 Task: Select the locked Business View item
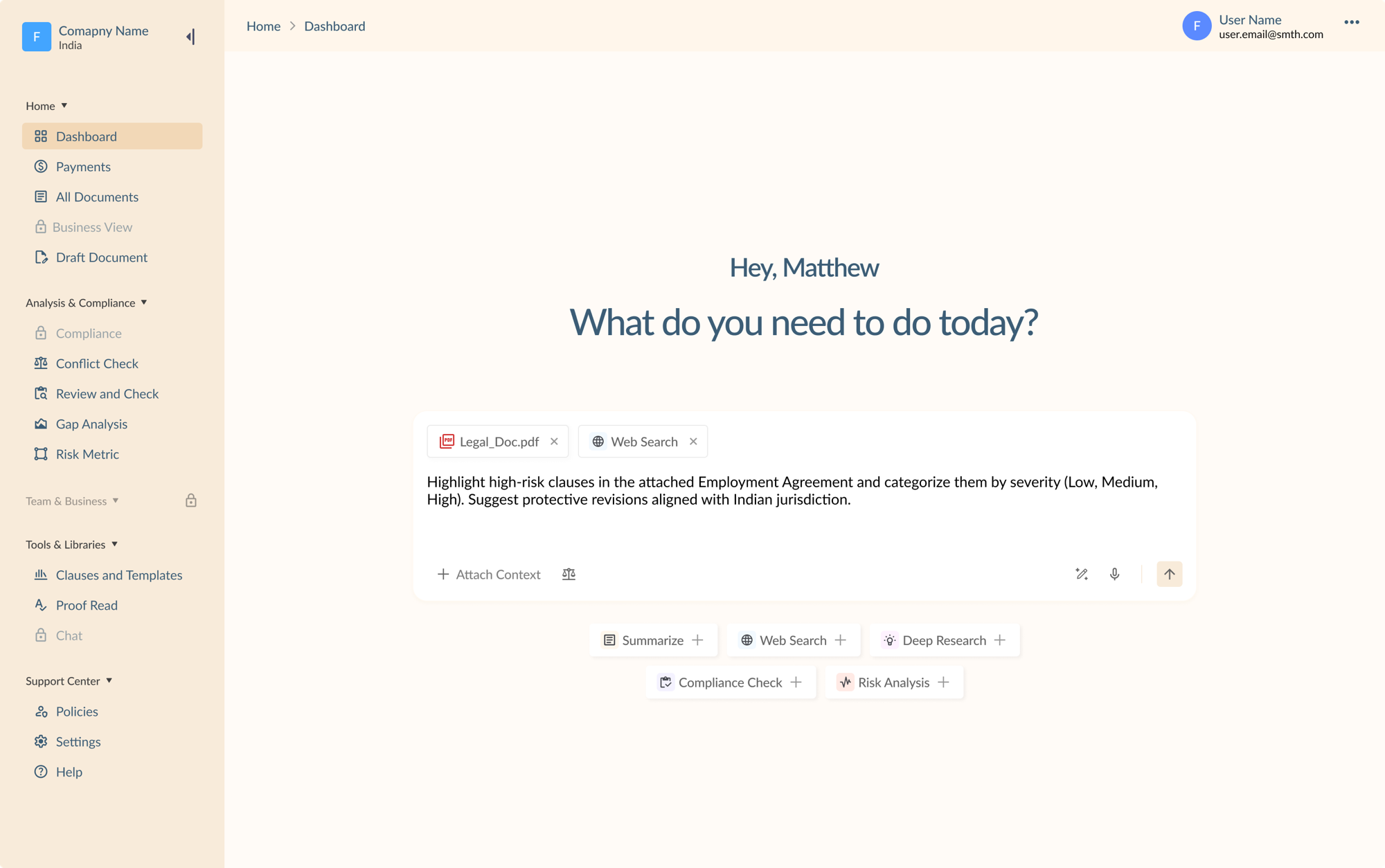(112, 227)
